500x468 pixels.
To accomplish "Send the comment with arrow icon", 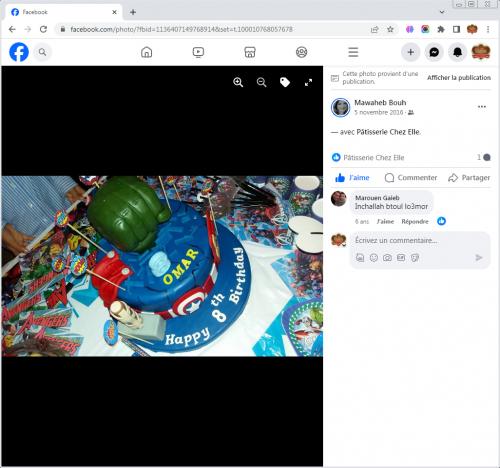I will click(479, 257).
